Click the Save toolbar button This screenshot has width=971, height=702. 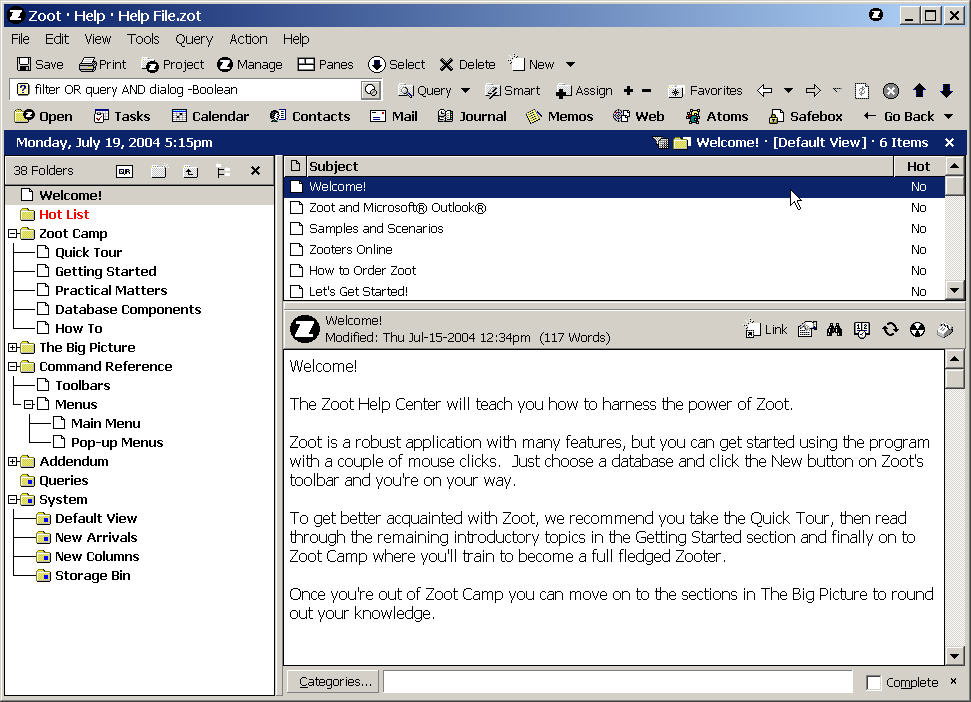[40, 64]
